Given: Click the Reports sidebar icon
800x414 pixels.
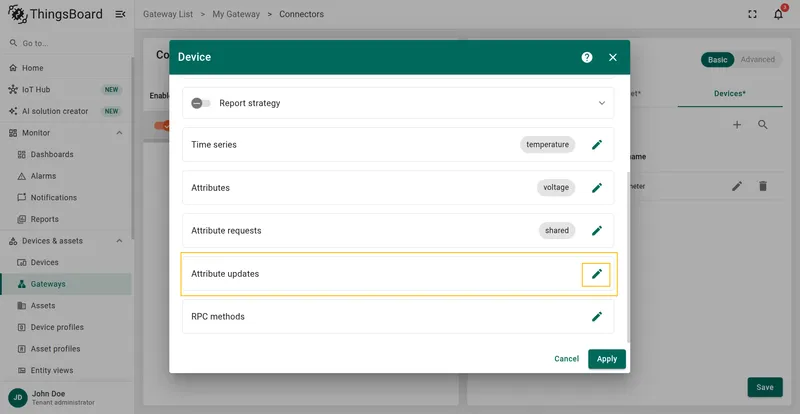Looking at the screenshot, I should [x=21, y=220].
